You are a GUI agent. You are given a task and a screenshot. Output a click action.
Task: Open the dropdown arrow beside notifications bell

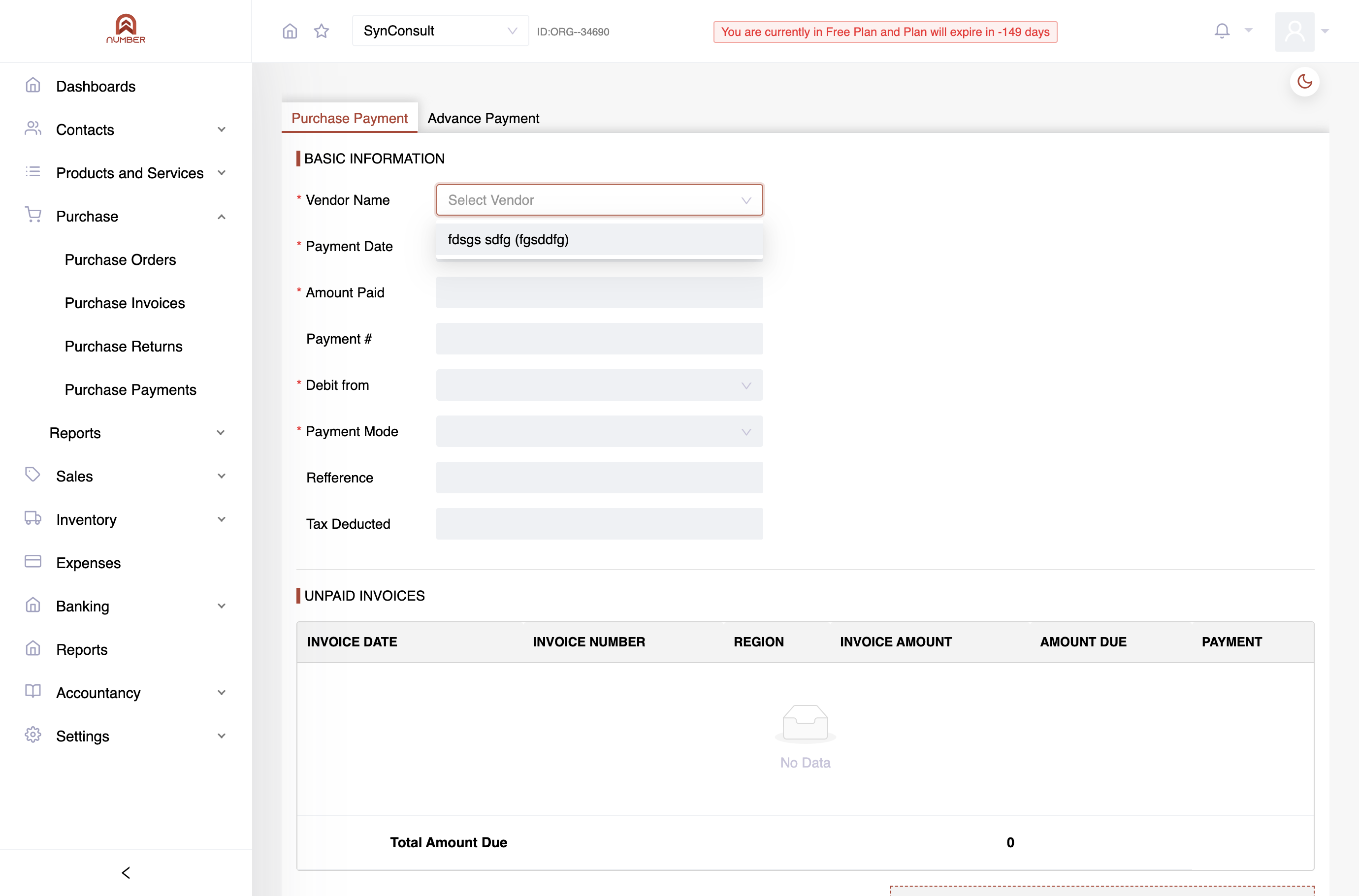(x=1249, y=31)
